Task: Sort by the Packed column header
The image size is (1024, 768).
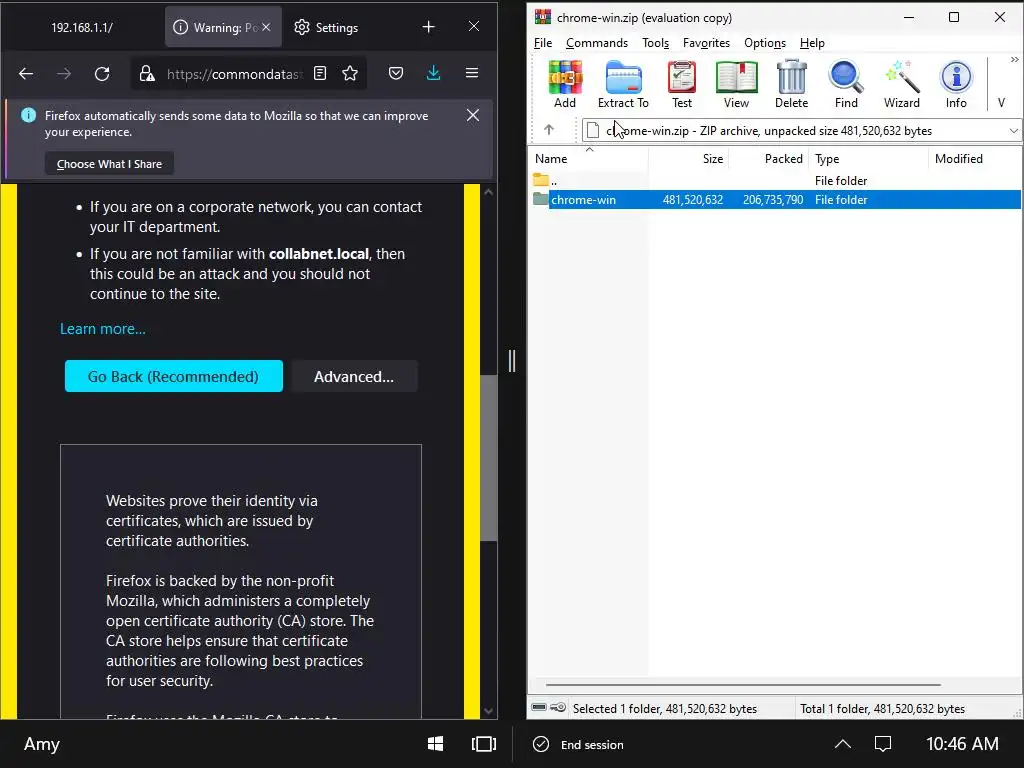Action: tap(769, 159)
